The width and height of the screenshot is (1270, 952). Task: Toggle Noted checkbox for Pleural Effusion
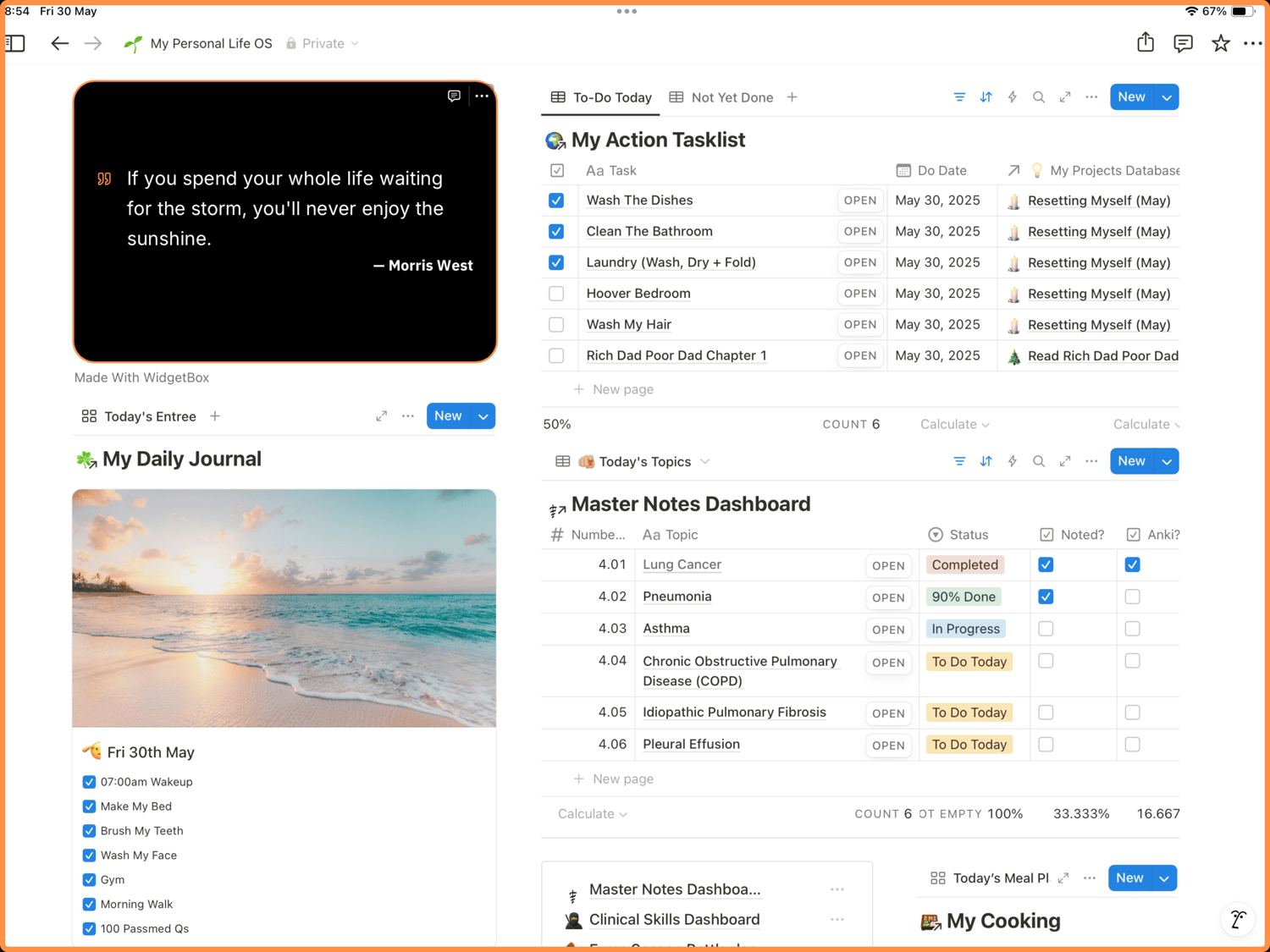click(1046, 745)
